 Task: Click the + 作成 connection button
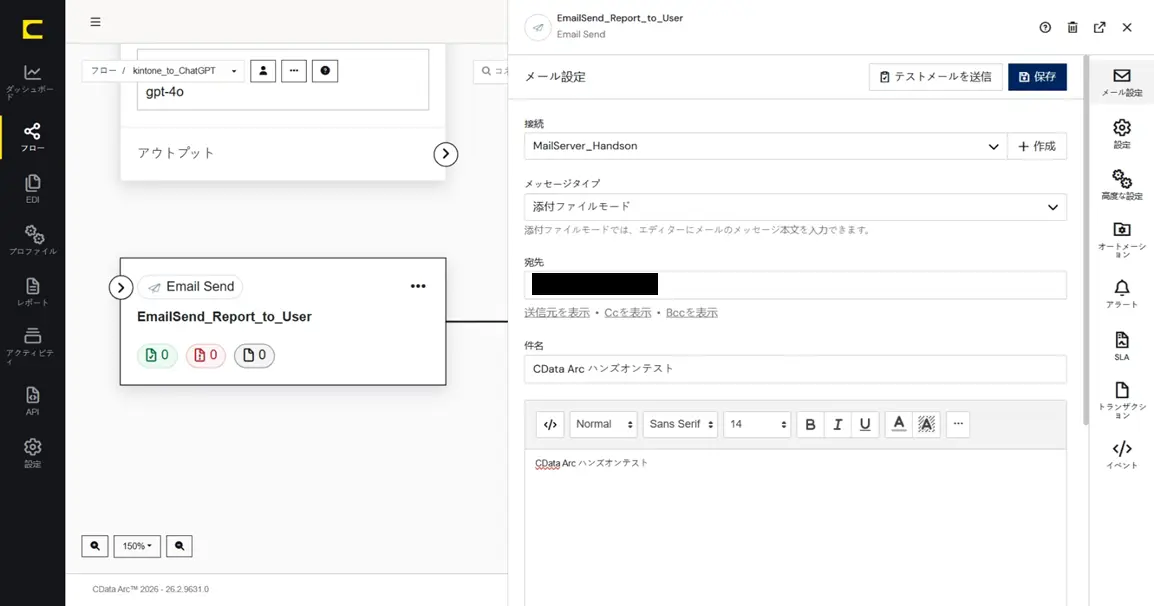(x=1036, y=146)
